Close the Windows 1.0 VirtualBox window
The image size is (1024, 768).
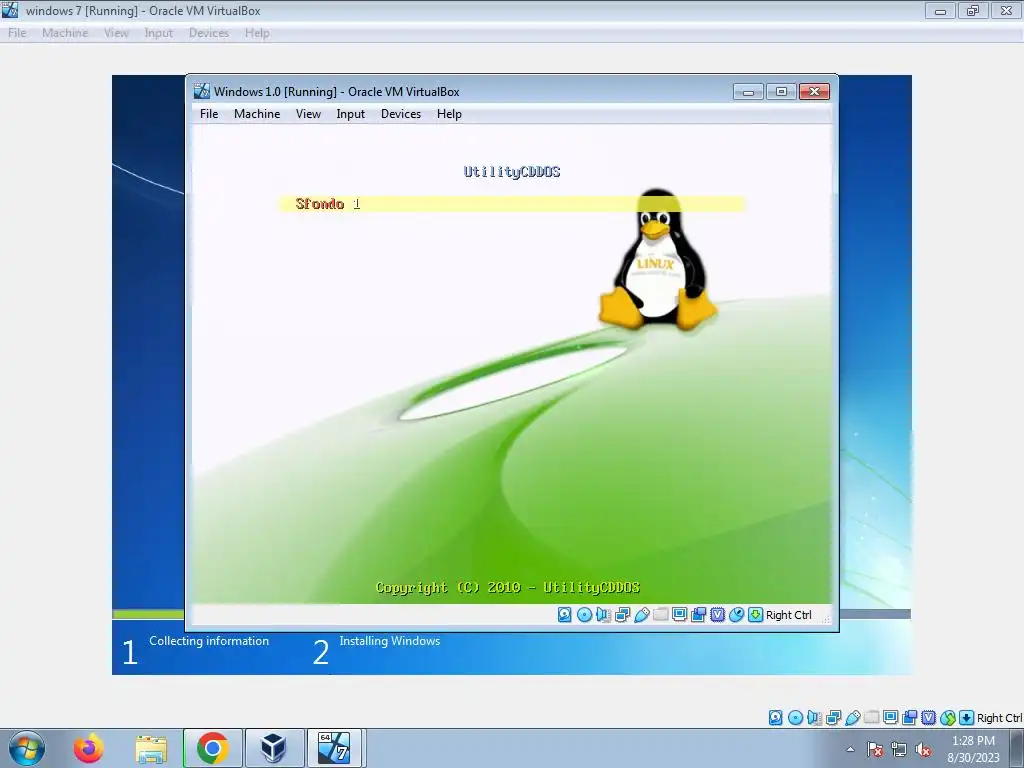(814, 91)
